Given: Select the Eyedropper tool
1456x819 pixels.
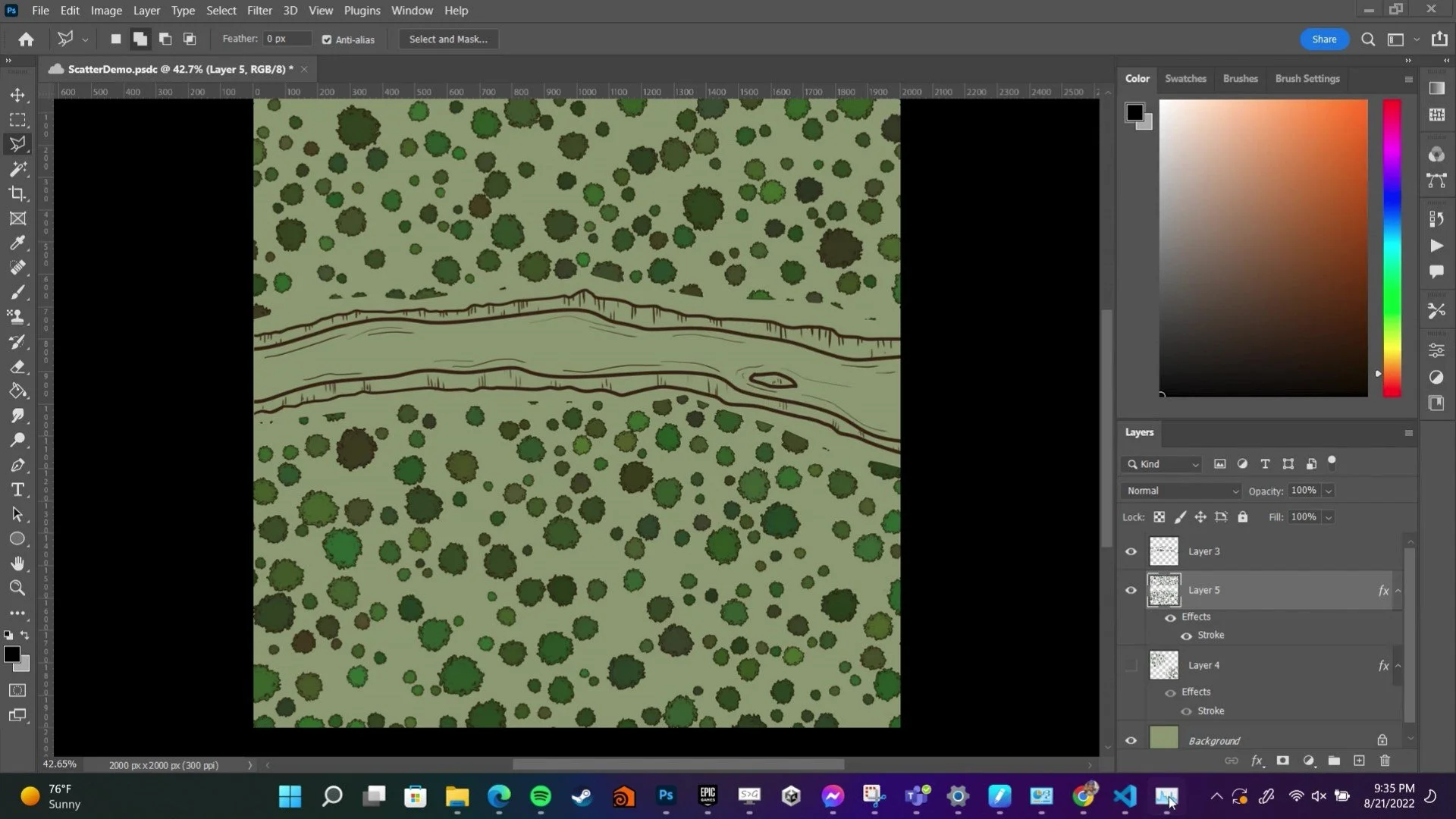Looking at the screenshot, I should tap(17, 243).
